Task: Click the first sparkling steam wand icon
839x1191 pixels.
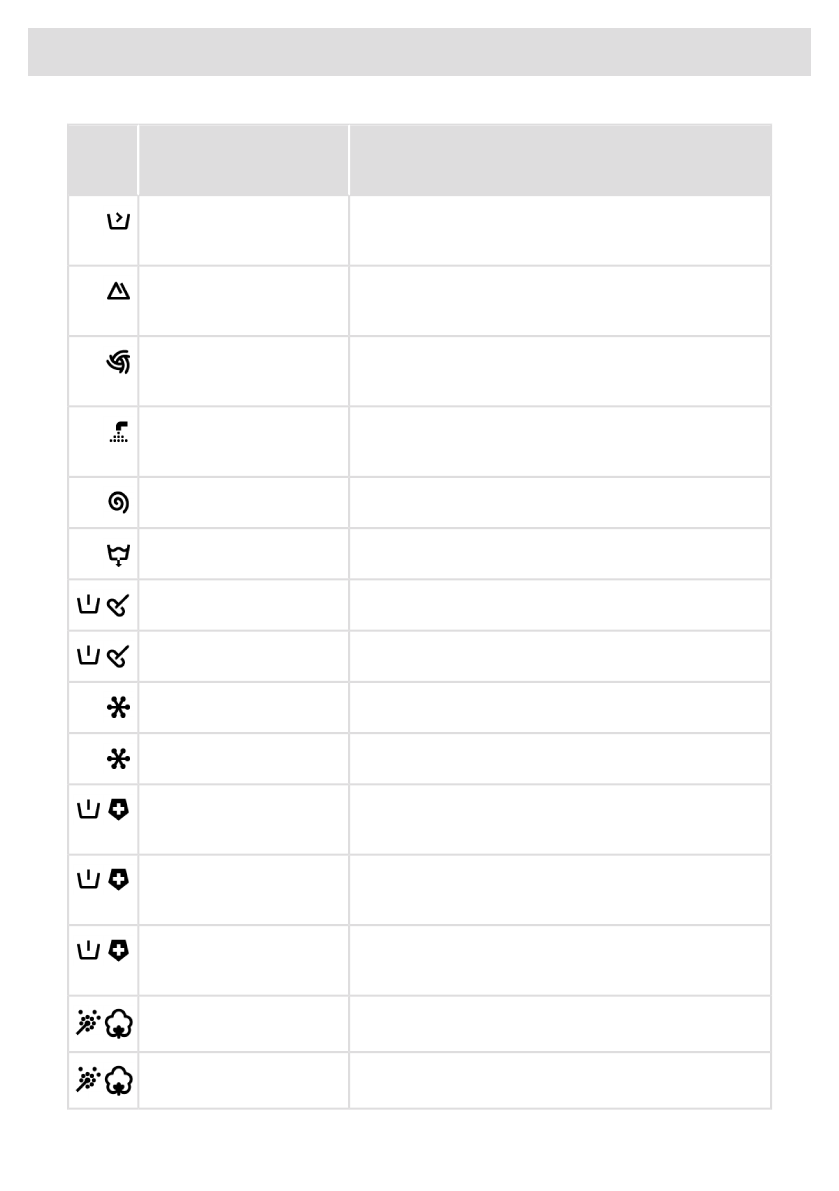Action: tap(89, 1023)
